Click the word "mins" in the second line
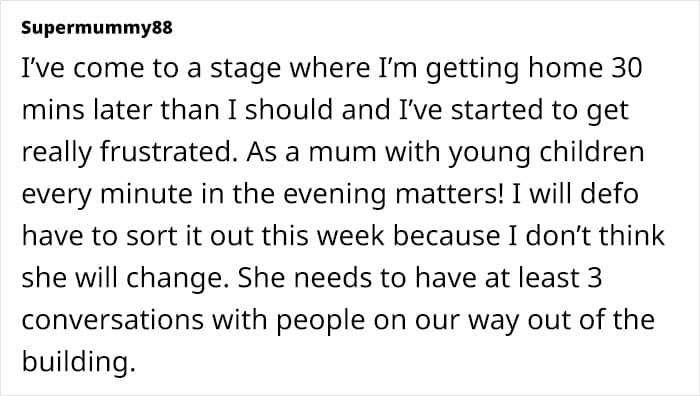The height and width of the screenshot is (396, 700). click(53, 110)
